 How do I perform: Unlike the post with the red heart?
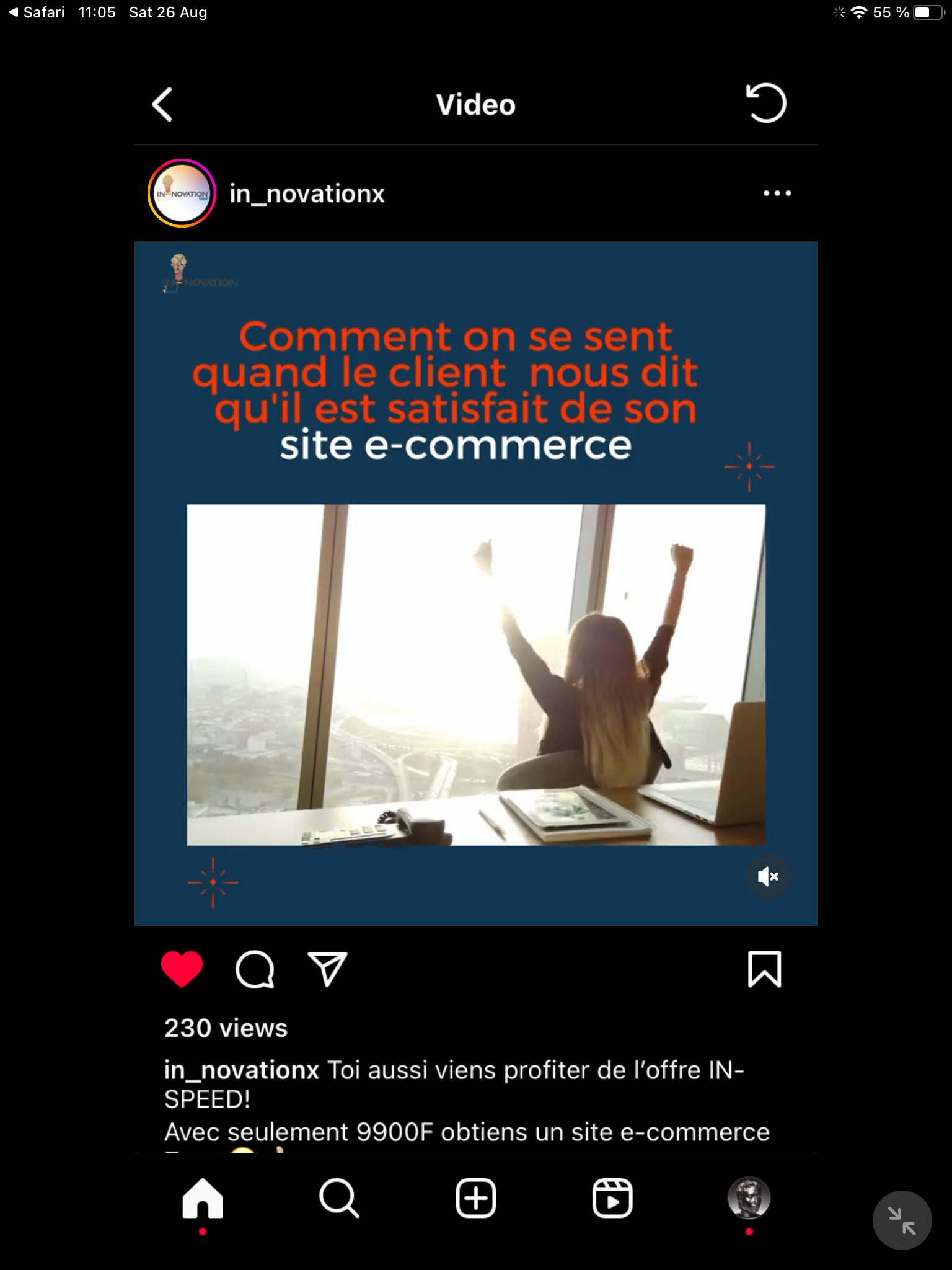182,969
